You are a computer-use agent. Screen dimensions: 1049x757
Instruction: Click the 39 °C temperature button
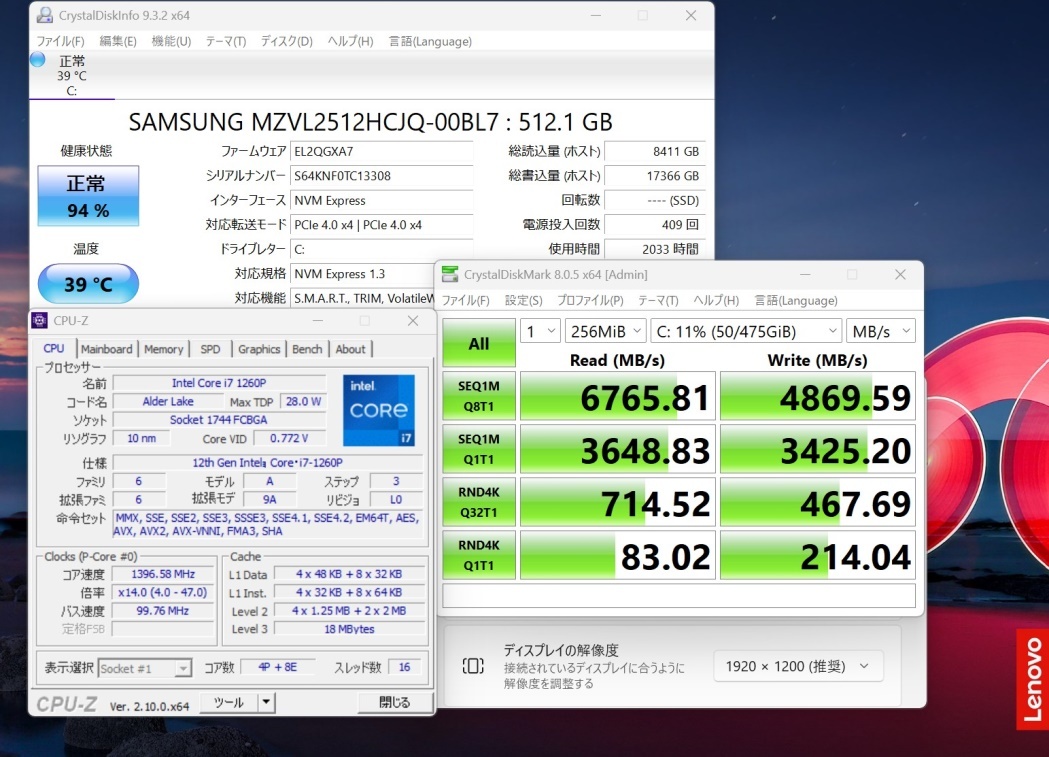[88, 284]
